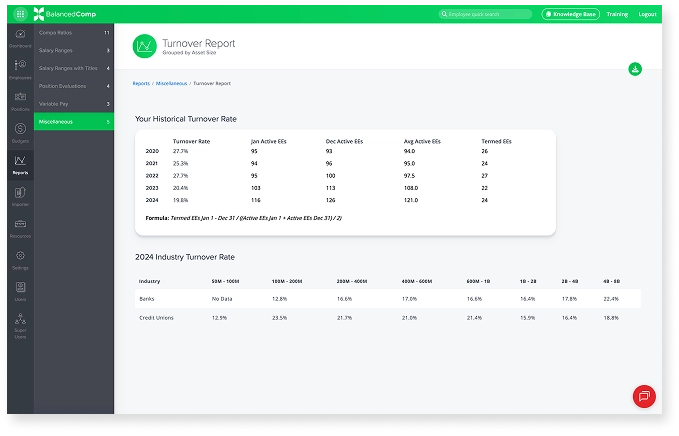Open the app grid menu icon
The image size is (679, 436).
tap(21, 15)
